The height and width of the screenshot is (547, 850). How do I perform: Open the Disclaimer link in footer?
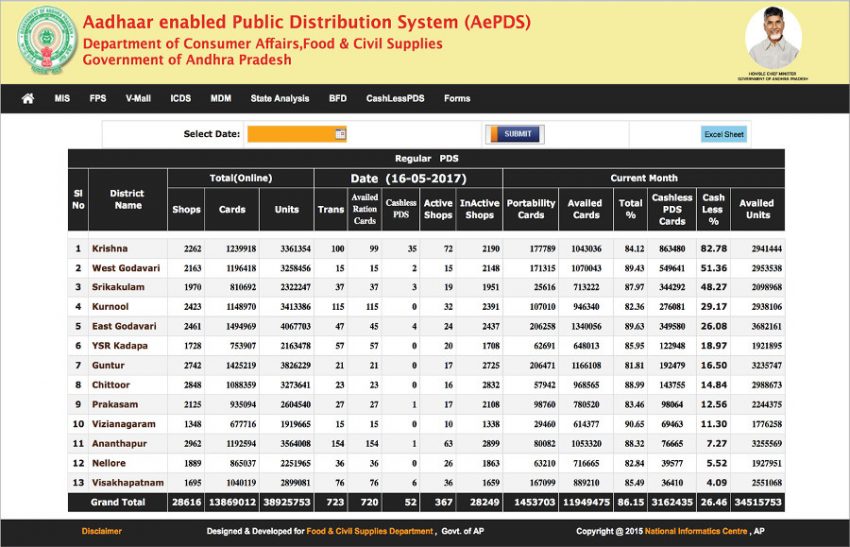[101, 531]
